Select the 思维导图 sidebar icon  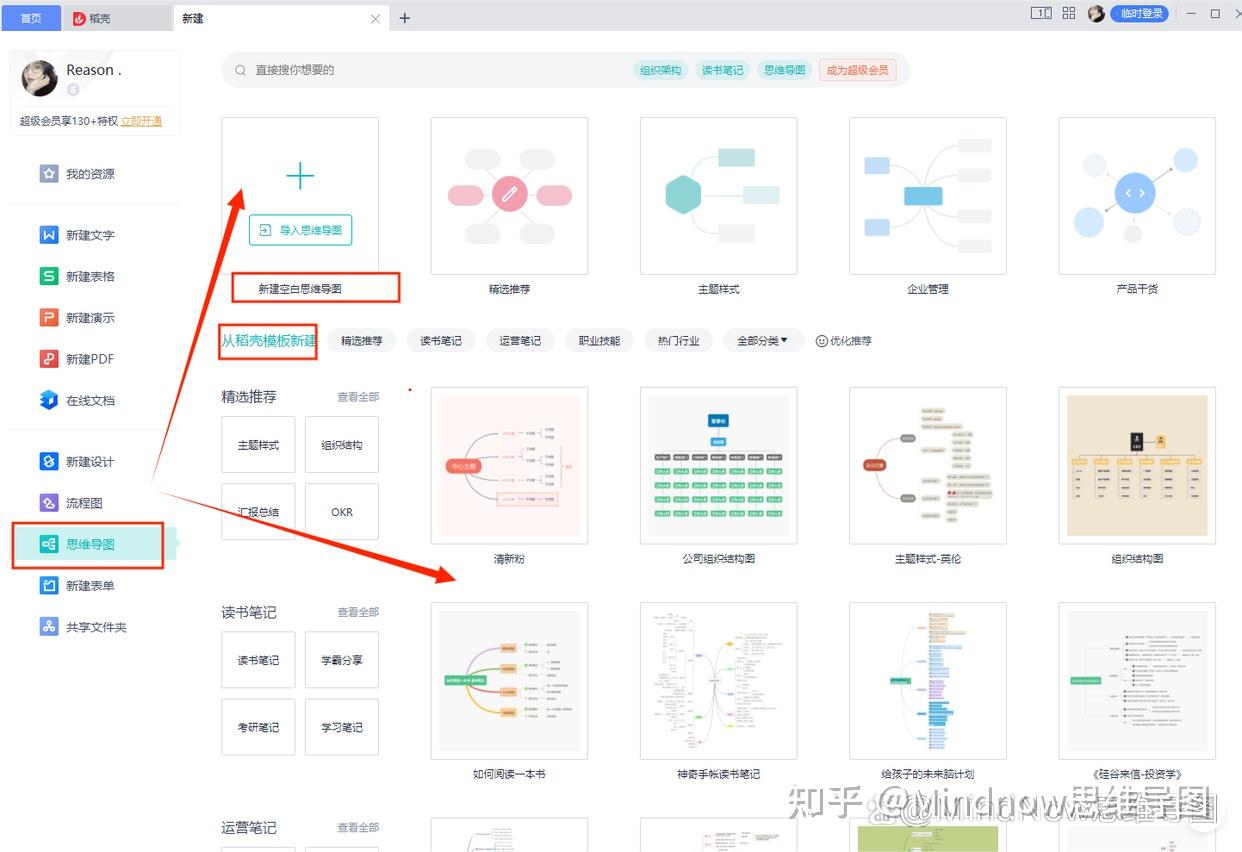point(49,544)
